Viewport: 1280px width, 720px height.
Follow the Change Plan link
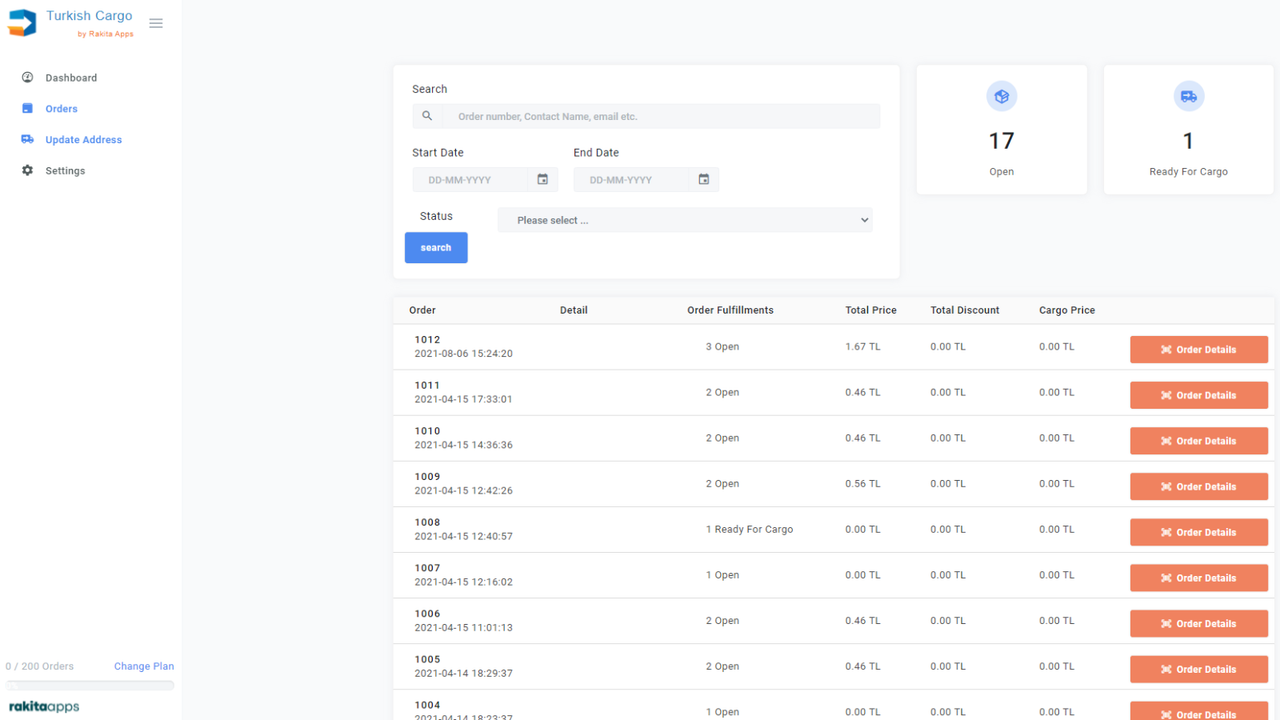(x=144, y=666)
